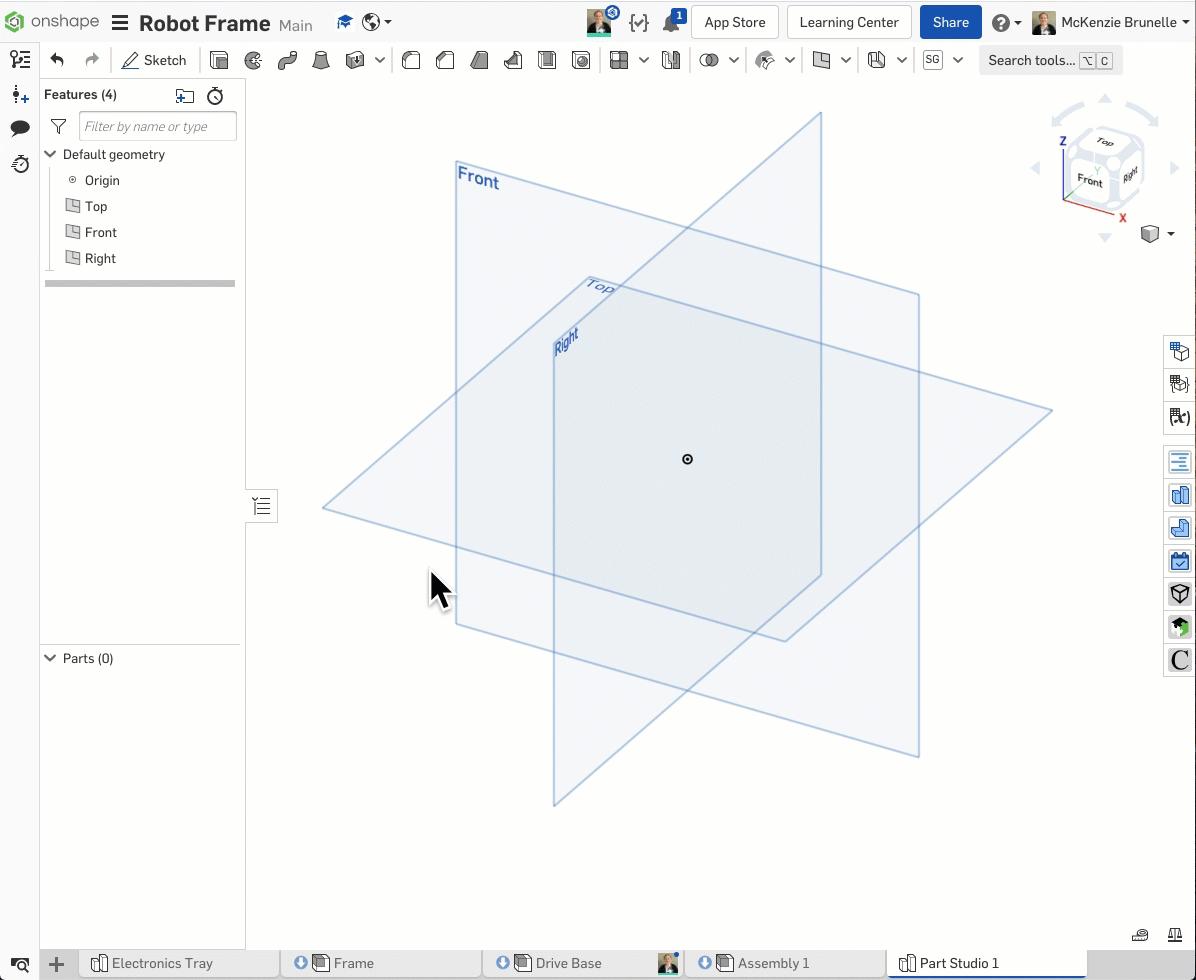Select the Revolve tool
The width and height of the screenshot is (1196, 980).
[x=253, y=61]
